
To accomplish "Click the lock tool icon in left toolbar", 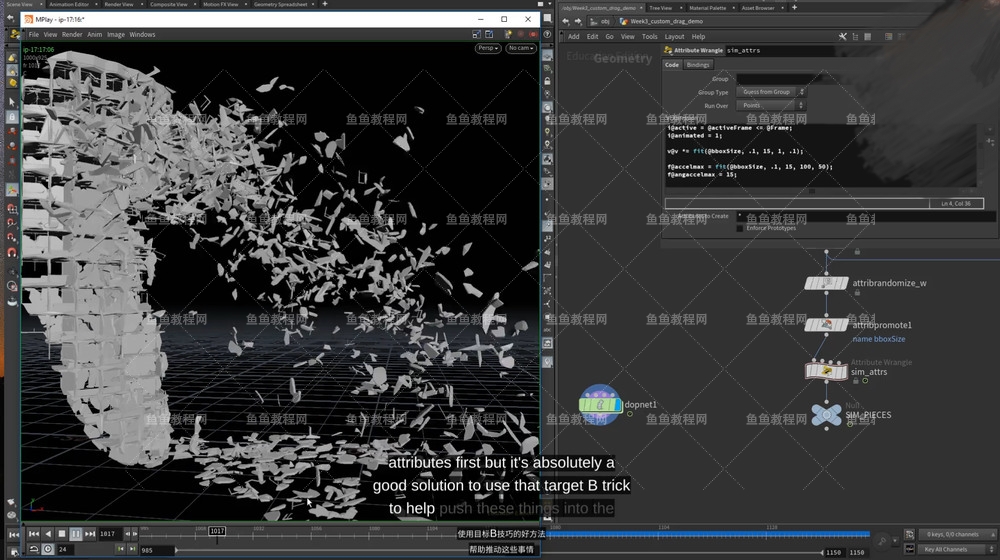I will pyautogui.click(x=12, y=117).
